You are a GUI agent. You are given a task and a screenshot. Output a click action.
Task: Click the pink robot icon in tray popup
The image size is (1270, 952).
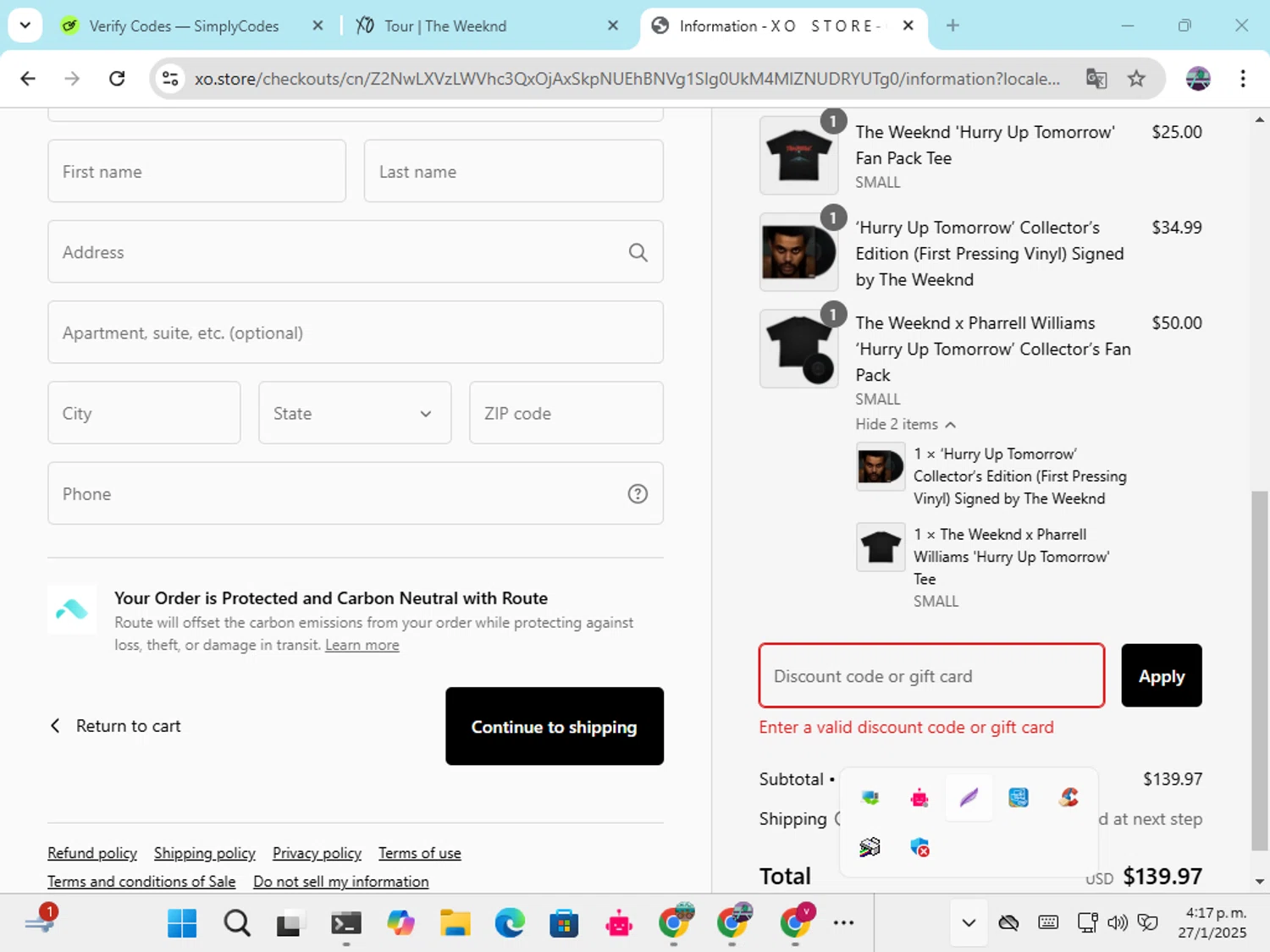coord(919,797)
